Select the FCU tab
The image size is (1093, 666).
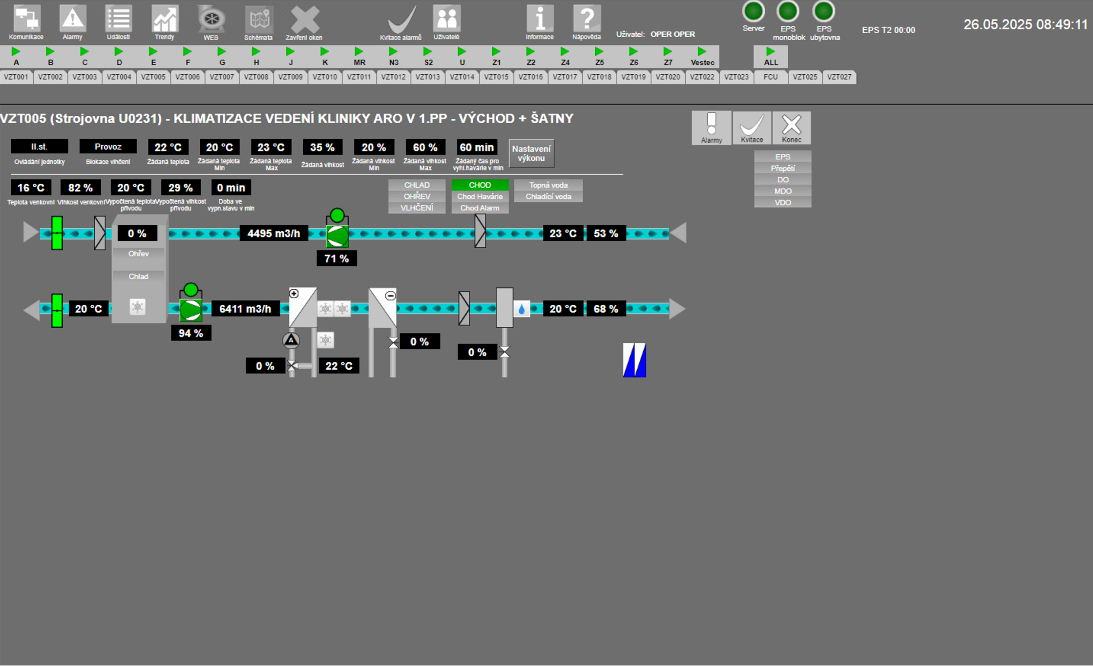click(770, 77)
